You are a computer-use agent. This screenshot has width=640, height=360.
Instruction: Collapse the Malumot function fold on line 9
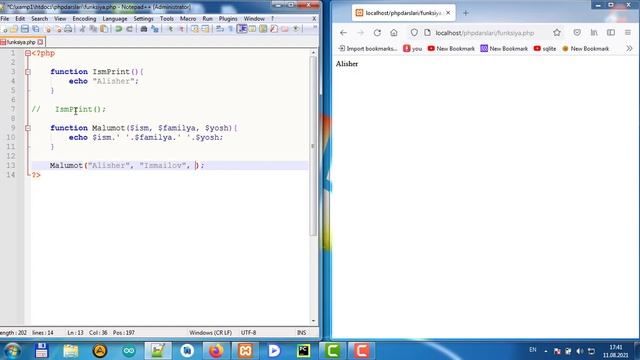28,128
